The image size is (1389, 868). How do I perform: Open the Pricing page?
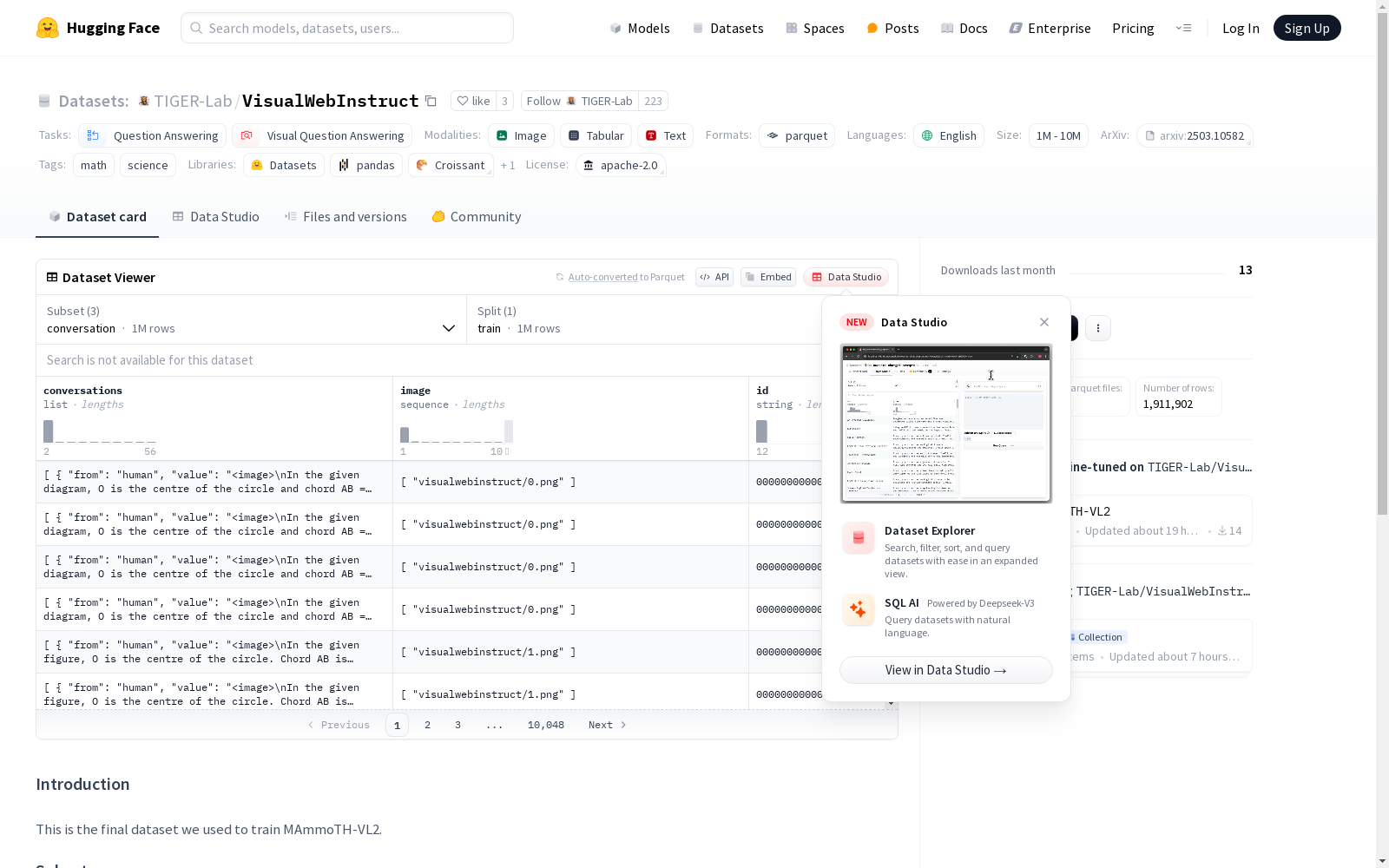1133,28
